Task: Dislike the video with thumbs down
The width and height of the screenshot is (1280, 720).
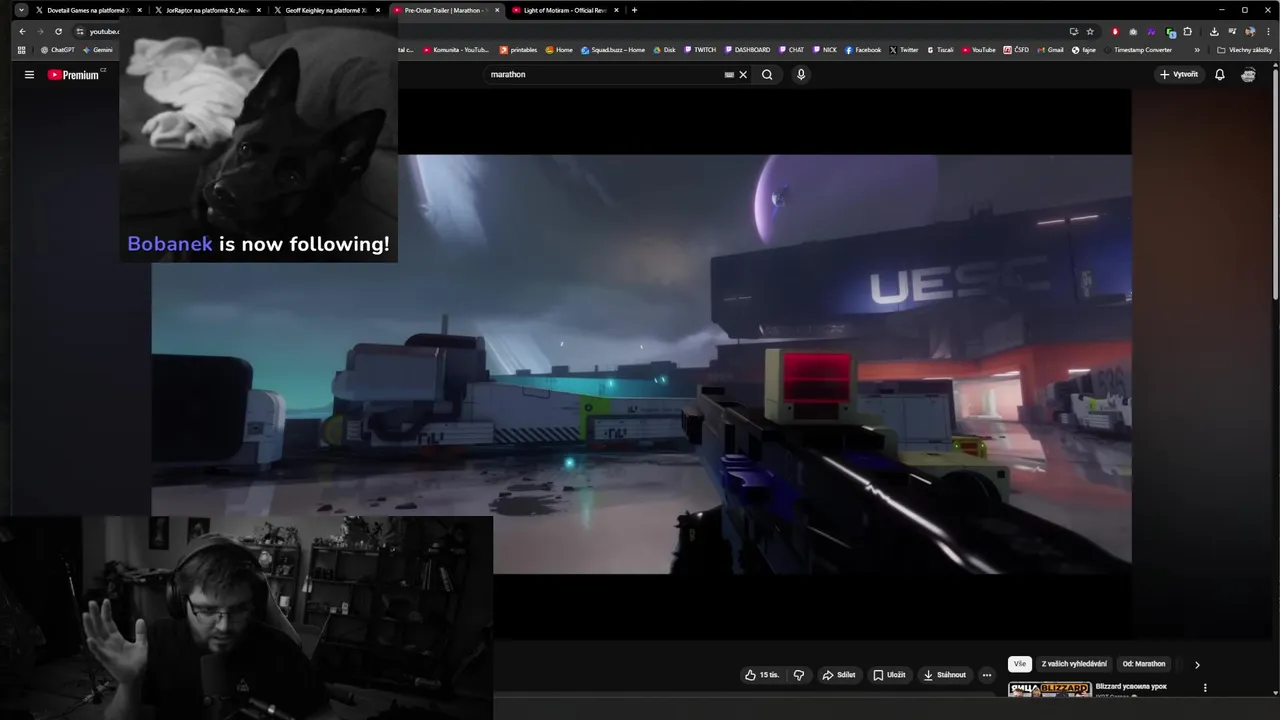Action: click(799, 675)
